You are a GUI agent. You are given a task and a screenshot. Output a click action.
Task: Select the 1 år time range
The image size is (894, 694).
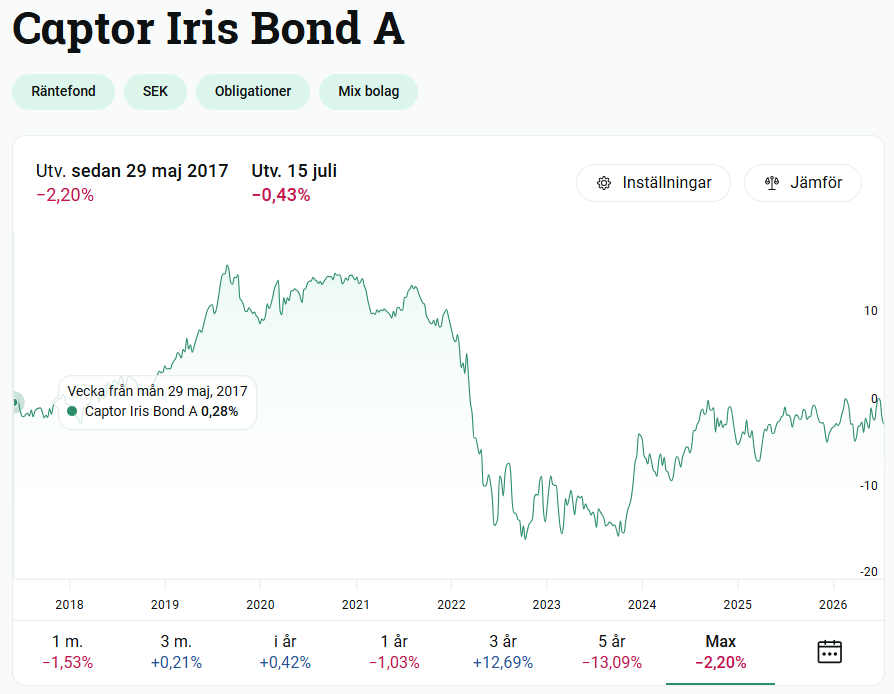click(x=394, y=652)
